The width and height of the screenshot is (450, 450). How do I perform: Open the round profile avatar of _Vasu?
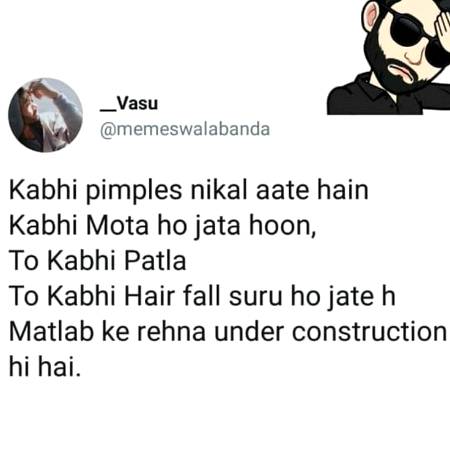click(x=45, y=115)
